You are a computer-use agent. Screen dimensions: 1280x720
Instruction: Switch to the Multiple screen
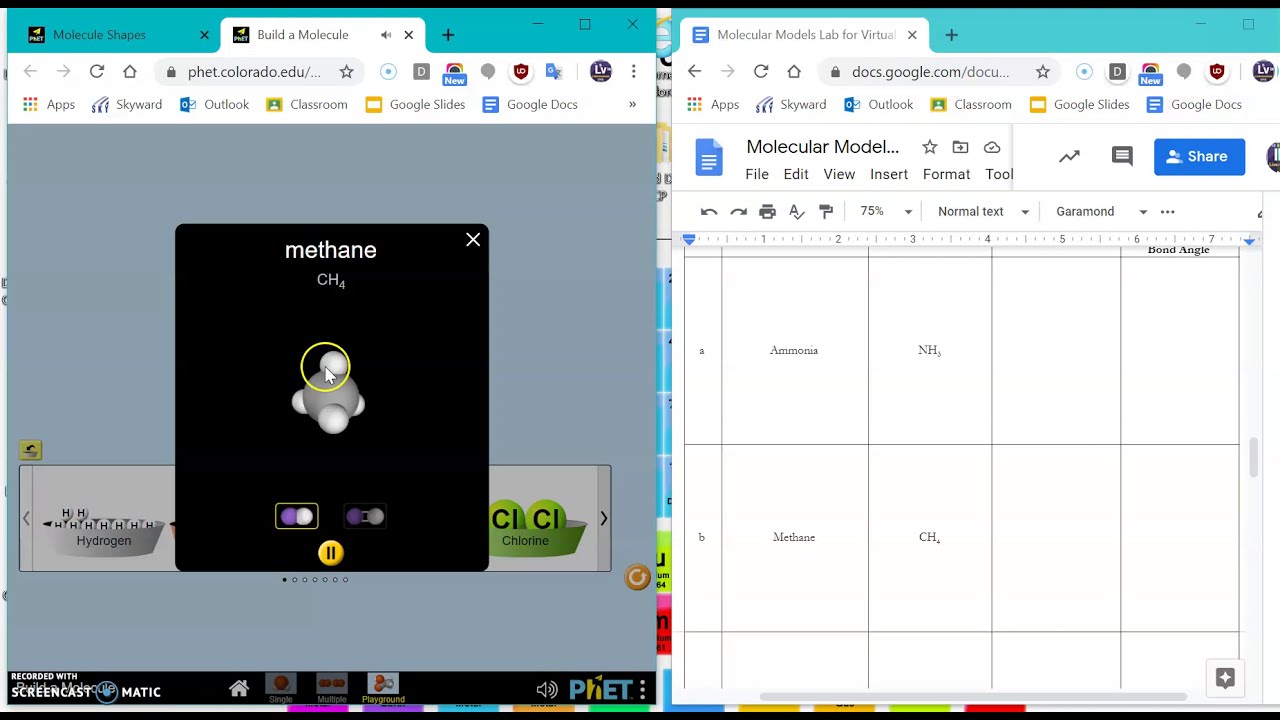[331, 689]
